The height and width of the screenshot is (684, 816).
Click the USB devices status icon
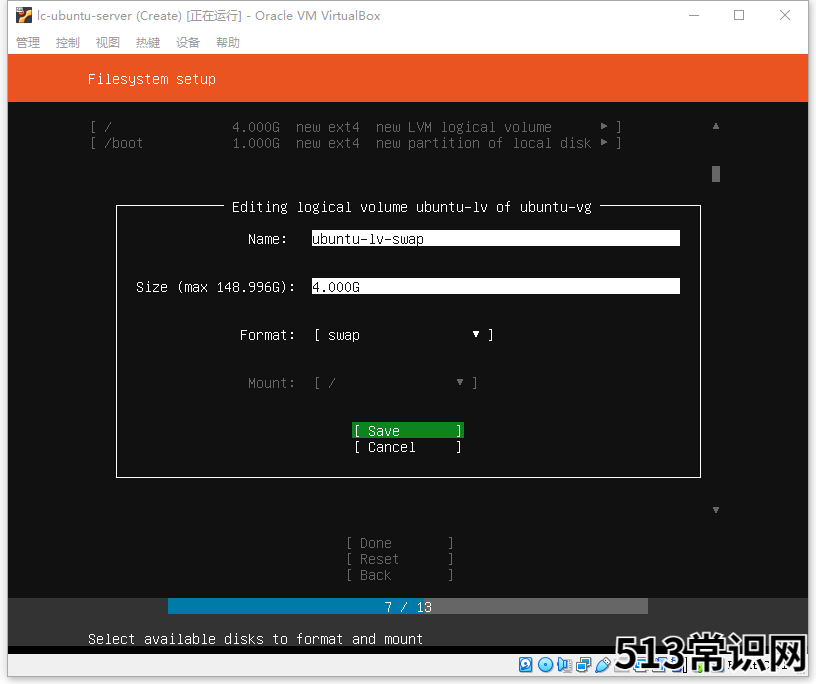[x=603, y=664]
